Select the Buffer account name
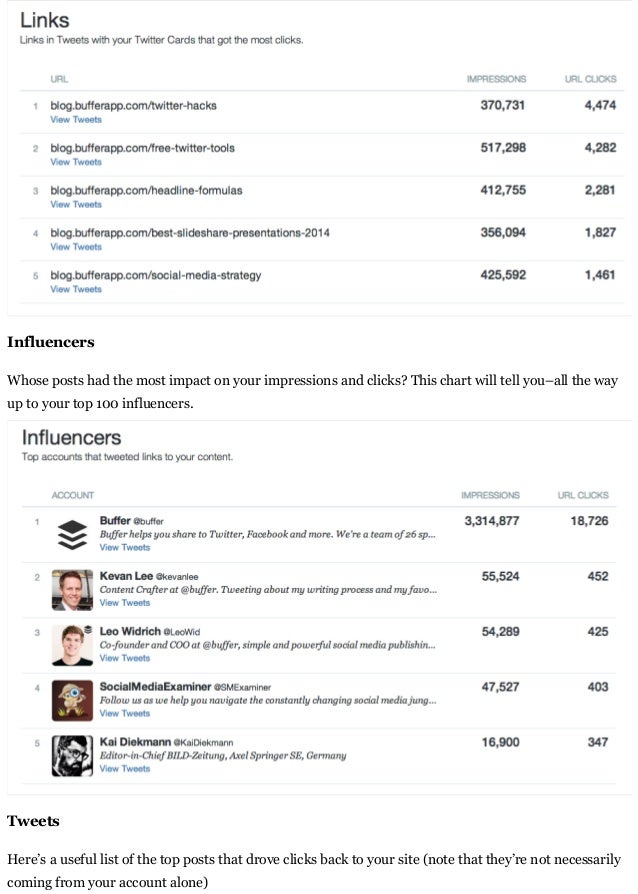The image size is (638, 894). (115, 521)
